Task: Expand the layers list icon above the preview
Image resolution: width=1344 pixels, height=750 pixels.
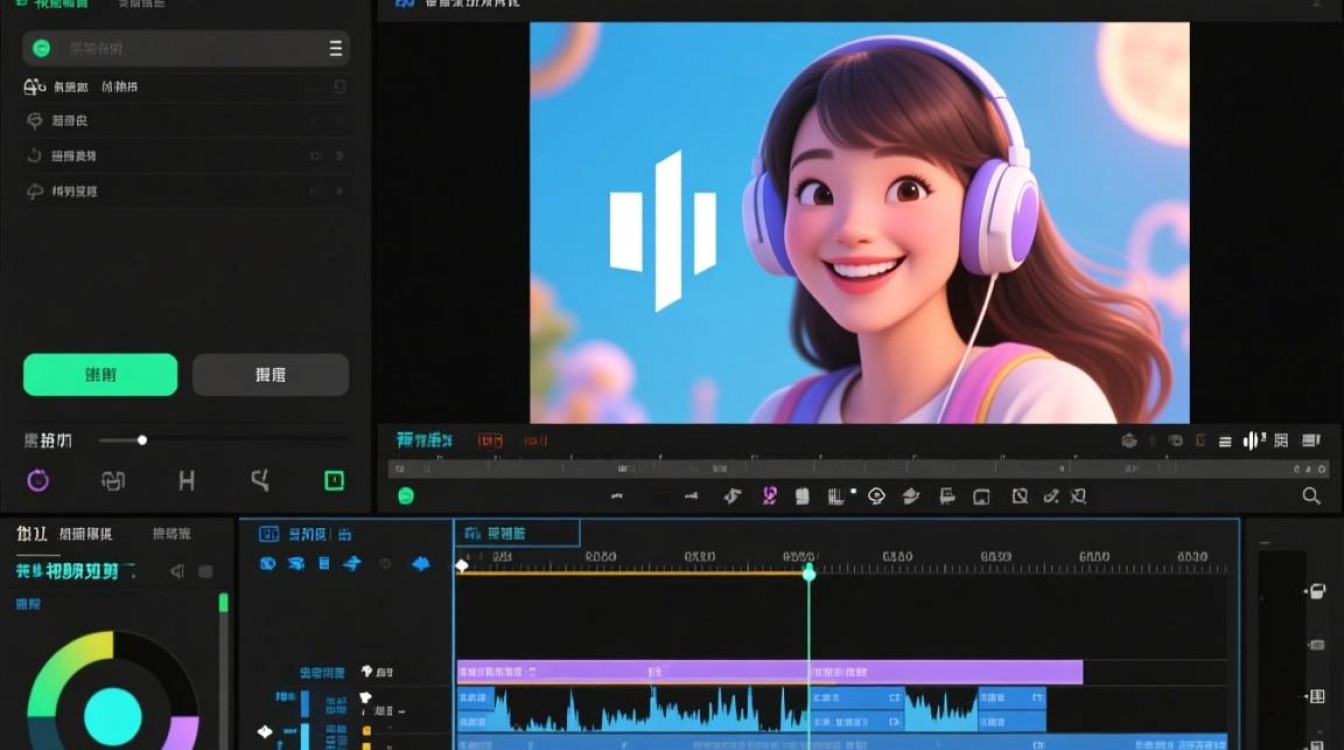Action: click(x=1223, y=440)
